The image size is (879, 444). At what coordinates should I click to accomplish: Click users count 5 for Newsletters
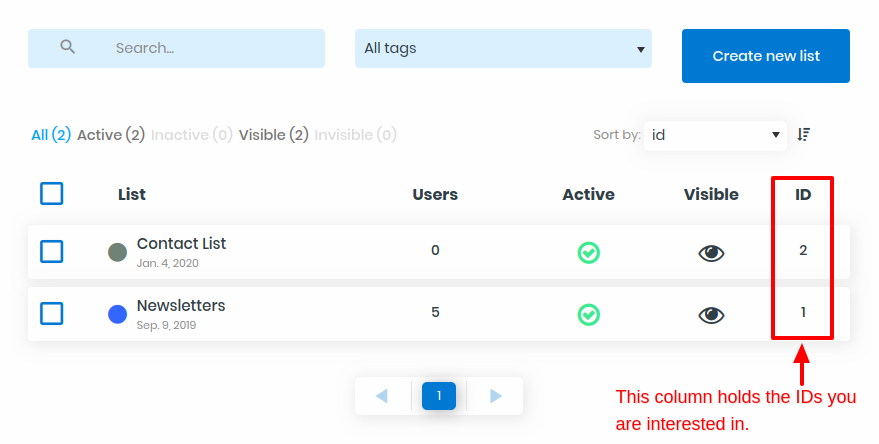tap(435, 312)
